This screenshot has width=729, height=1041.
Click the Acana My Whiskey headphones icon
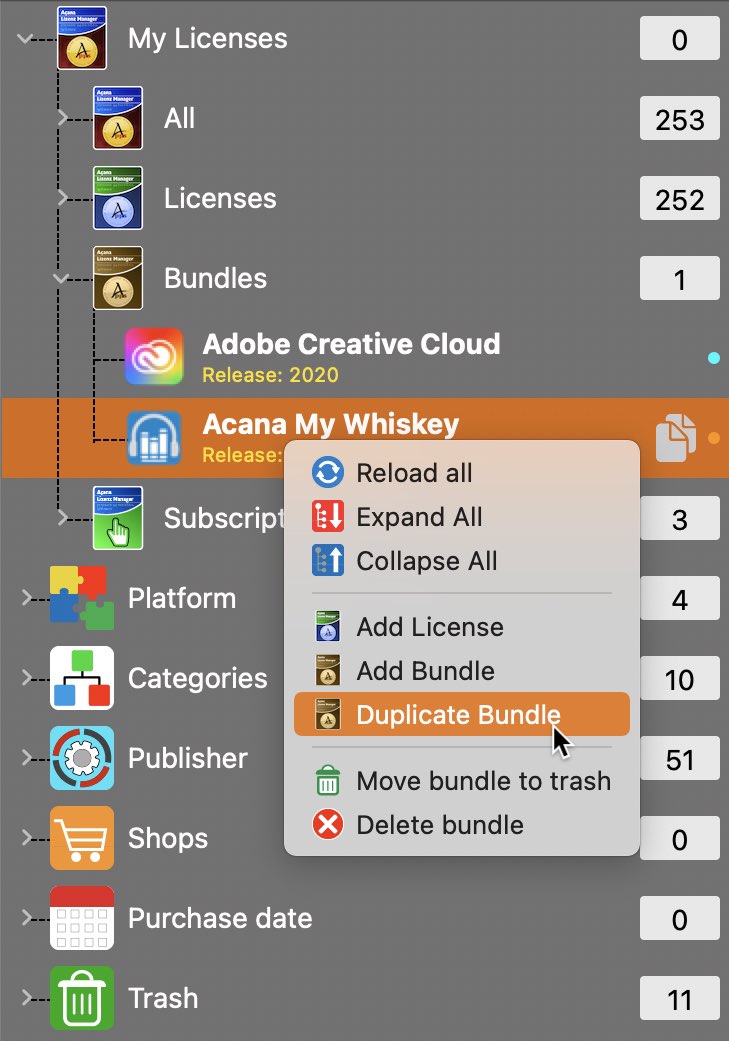tap(154, 437)
